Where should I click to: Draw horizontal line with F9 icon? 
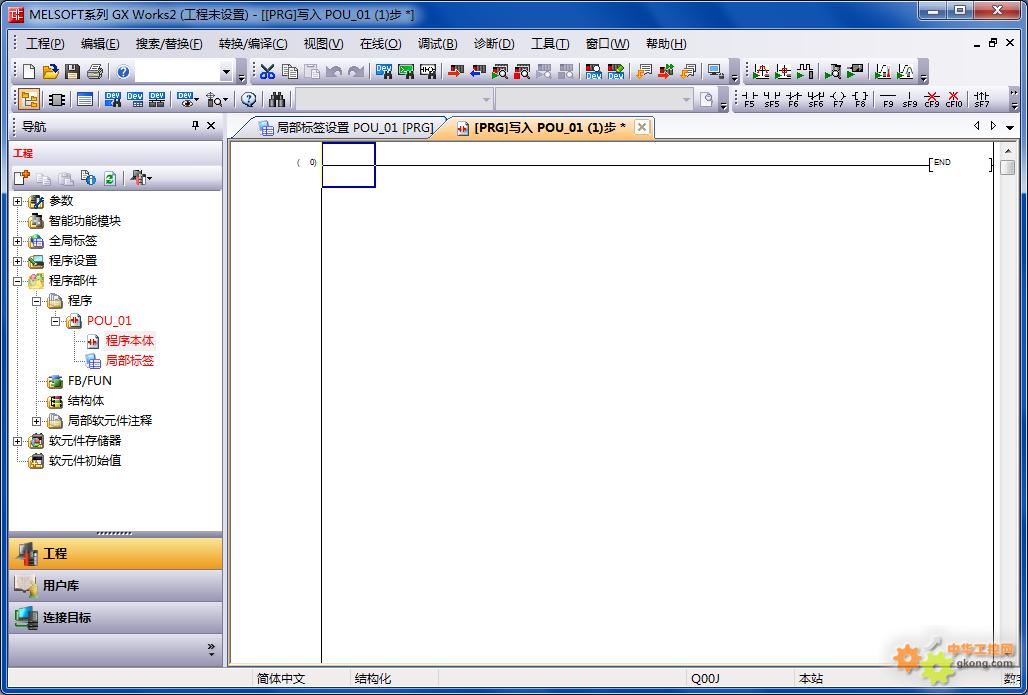pyautogui.click(x=888, y=100)
